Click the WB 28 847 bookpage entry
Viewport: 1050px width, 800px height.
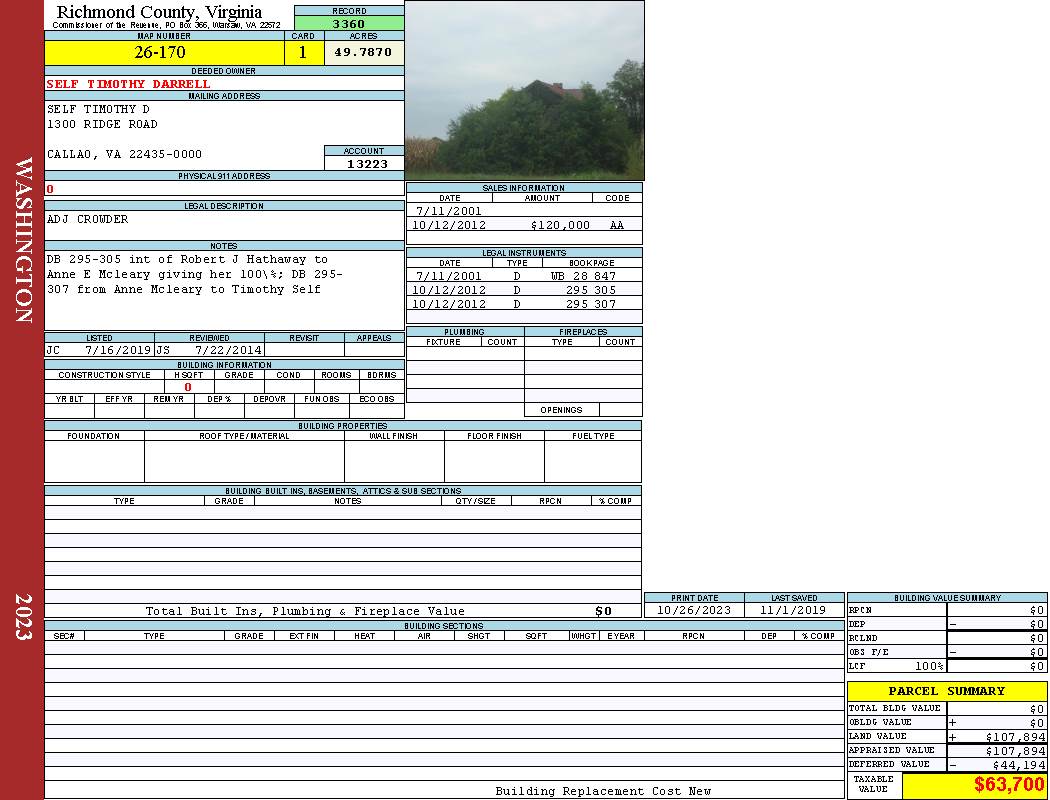583,276
